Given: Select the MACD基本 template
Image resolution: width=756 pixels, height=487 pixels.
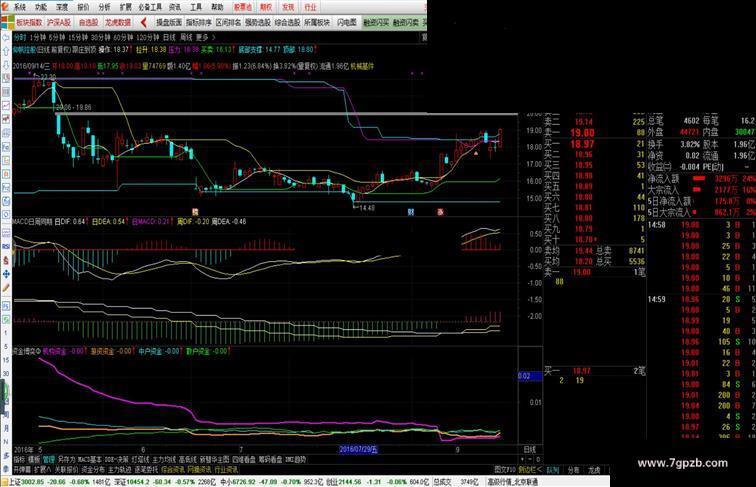Looking at the screenshot, I should [90, 460].
